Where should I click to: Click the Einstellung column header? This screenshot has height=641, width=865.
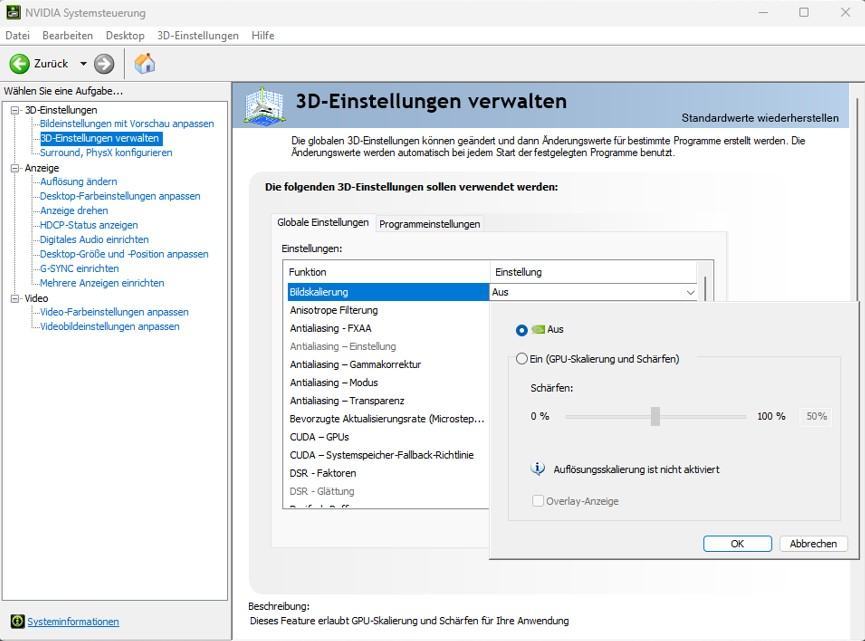click(594, 272)
